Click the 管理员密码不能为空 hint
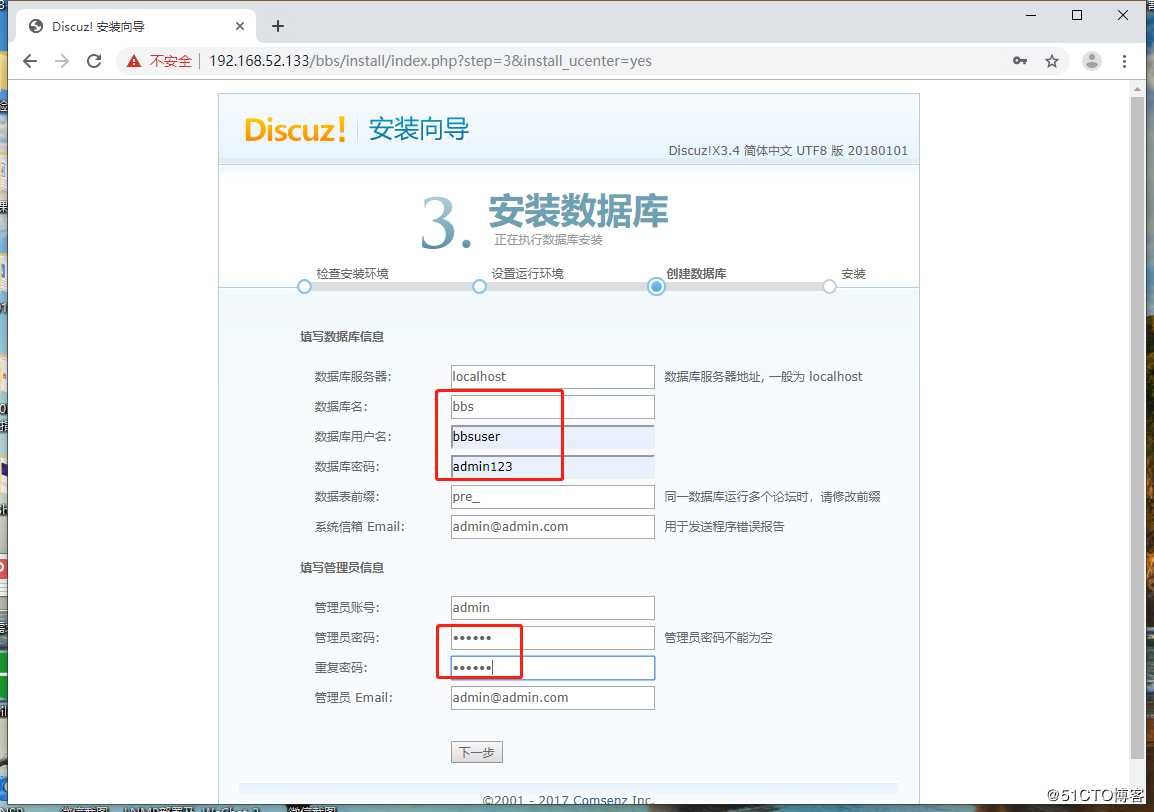Viewport: 1154px width, 812px height. (x=718, y=638)
